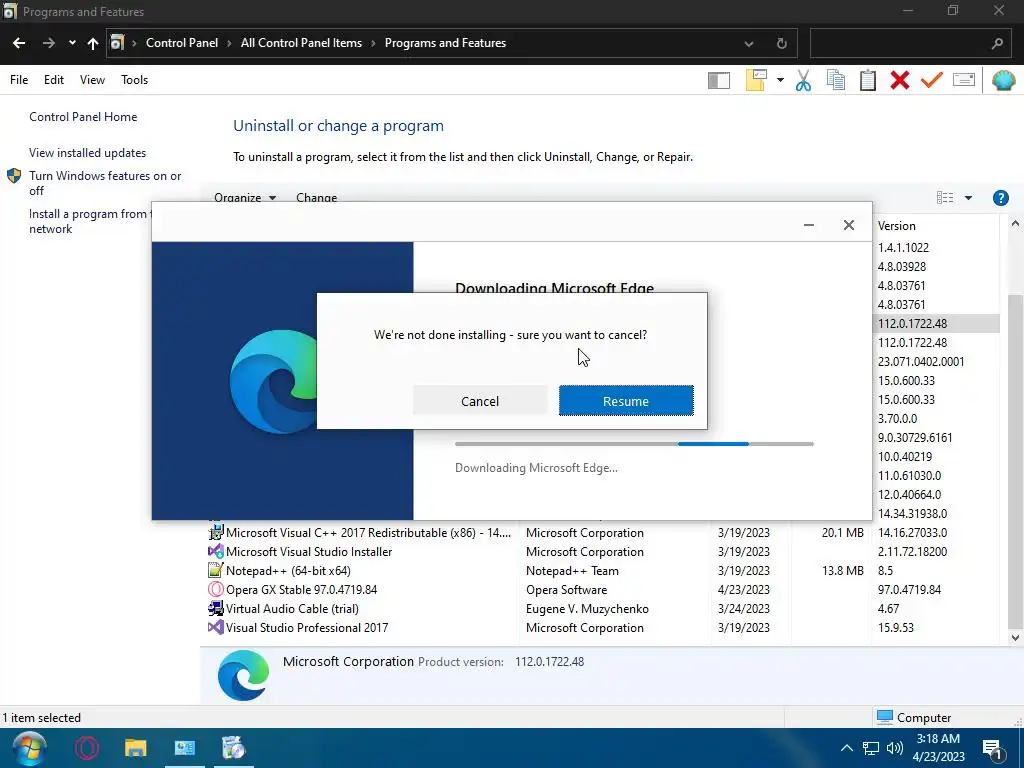
Task: Click the Change button in command bar
Action: (317, 197)
